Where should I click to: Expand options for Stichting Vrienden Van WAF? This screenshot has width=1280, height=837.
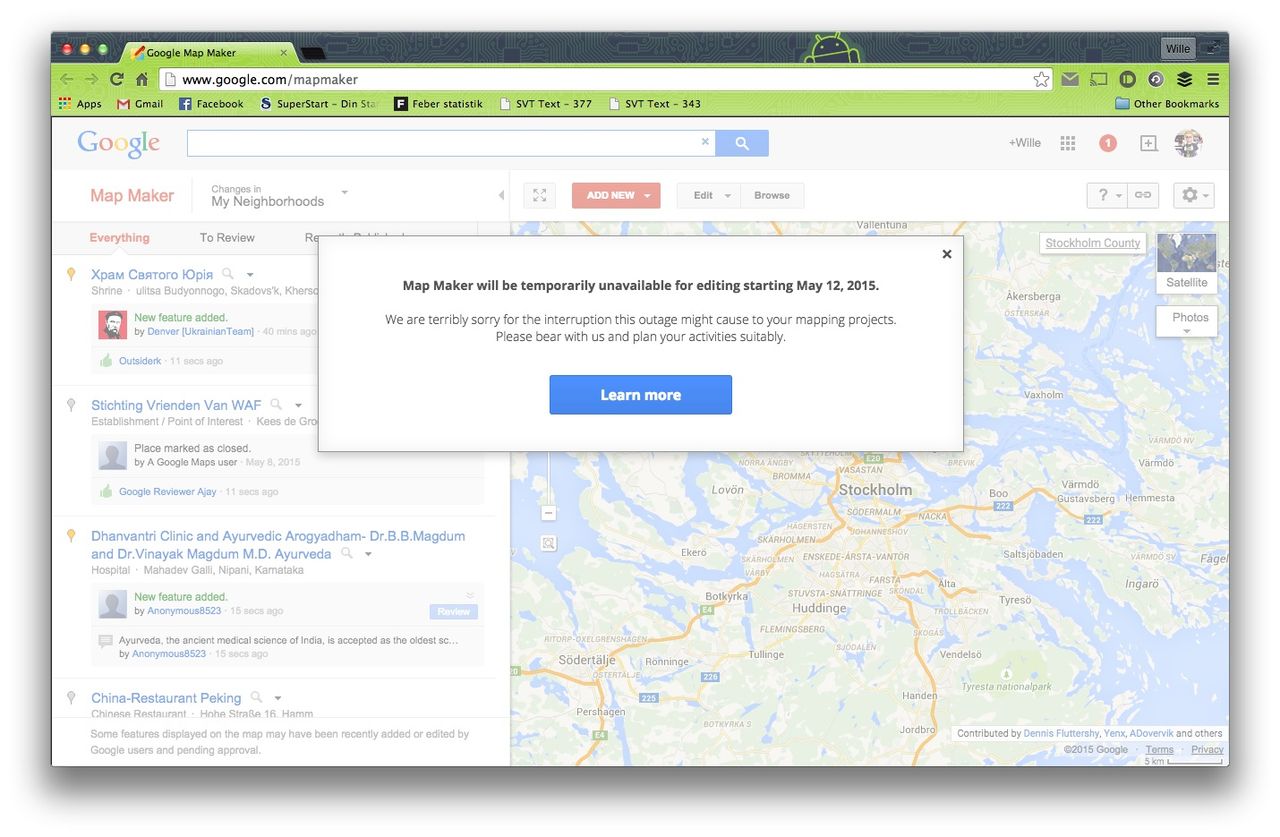tap(298, 406)
